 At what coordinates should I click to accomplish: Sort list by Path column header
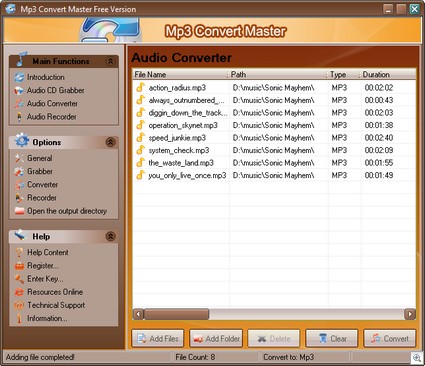coord(278,74)
